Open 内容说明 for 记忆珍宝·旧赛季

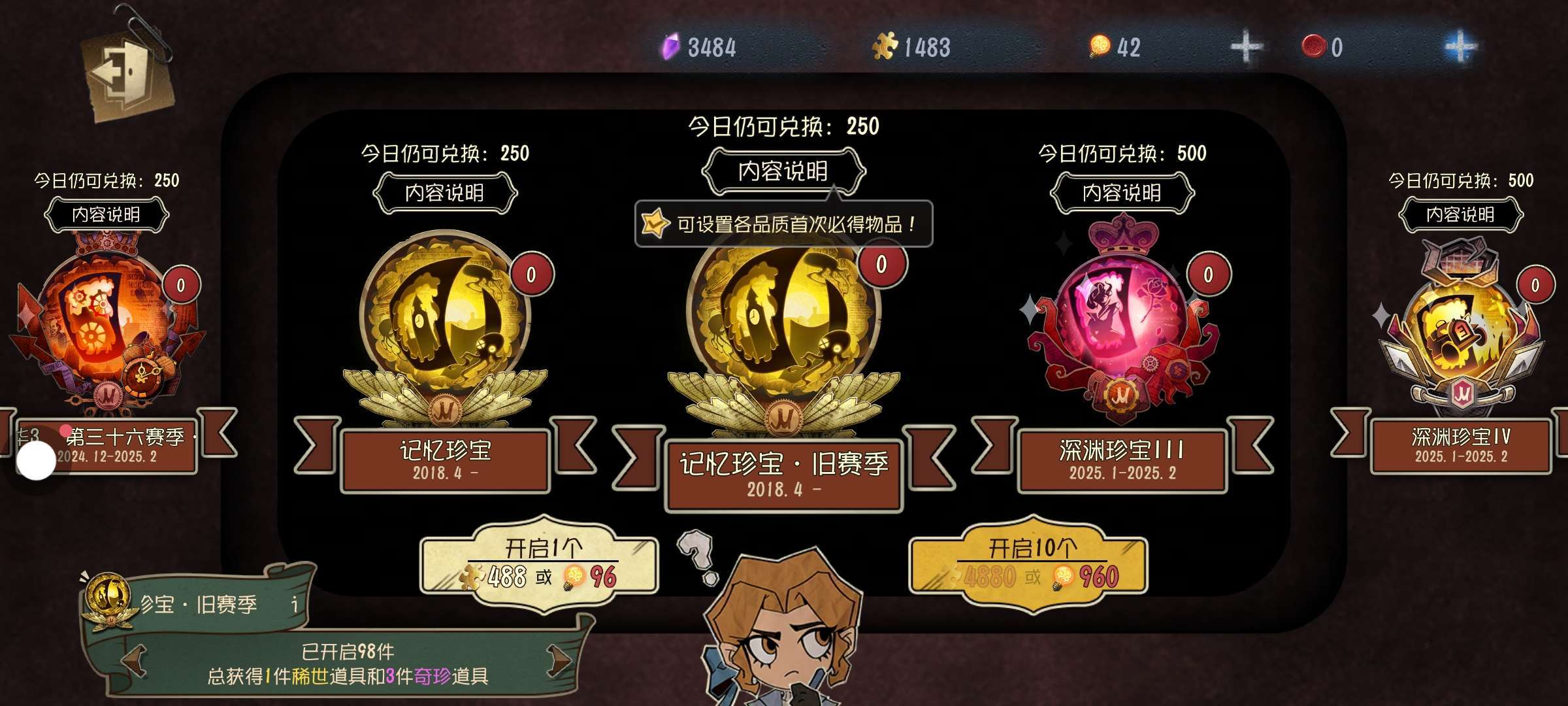click(x=783, y=171)
